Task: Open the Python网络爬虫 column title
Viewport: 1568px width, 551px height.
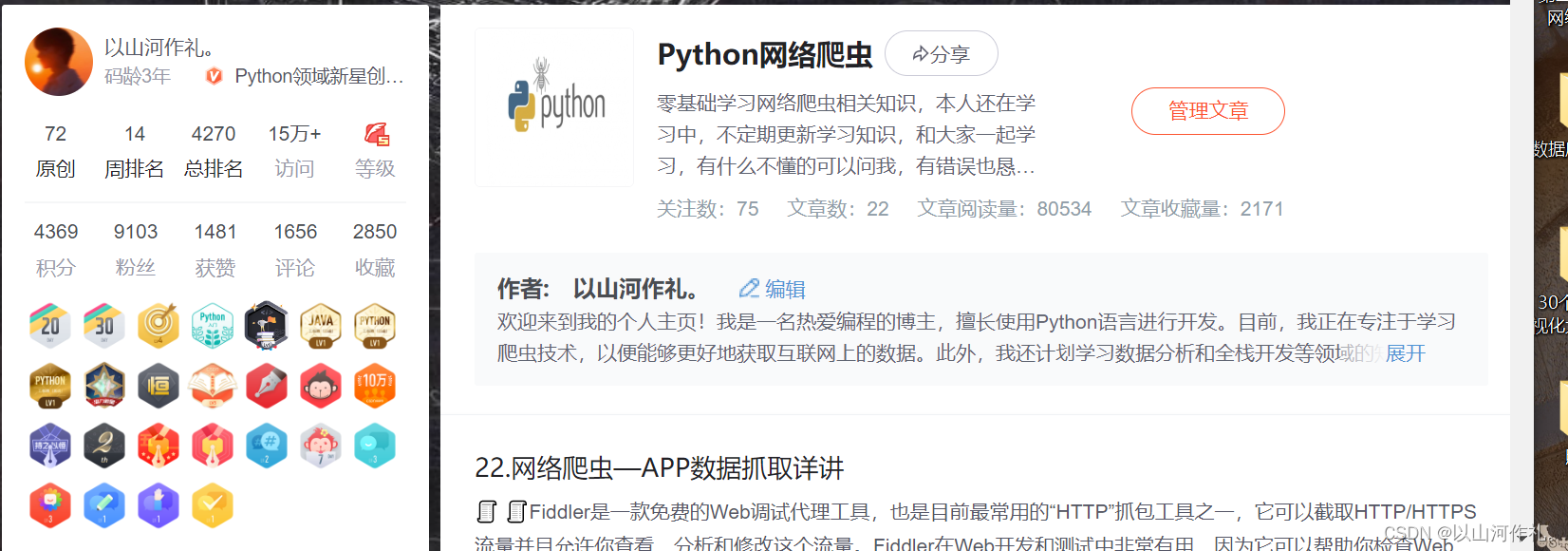Action: (765, 54)
